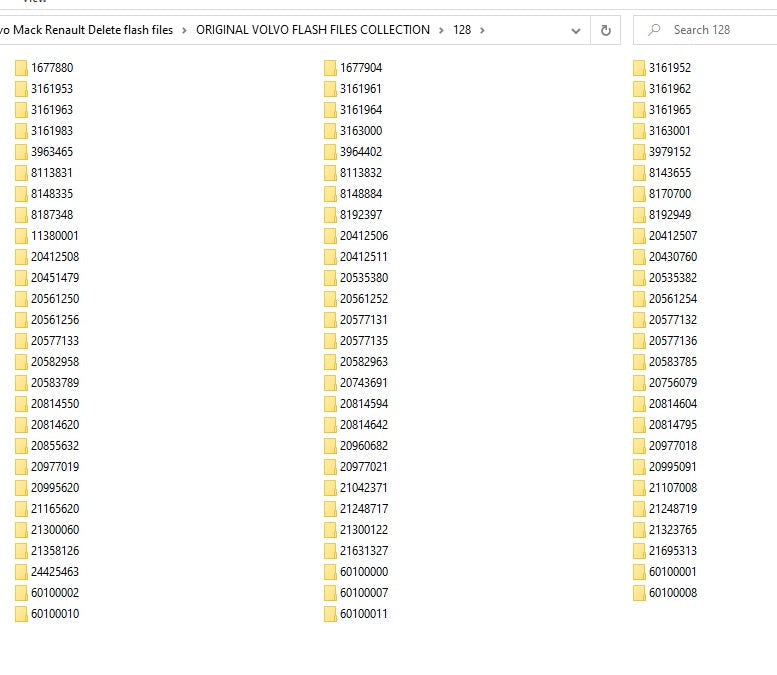Go to Mack Renault Delete flash files breadcrumb
777x675 pixels.
tap(88, 30)
